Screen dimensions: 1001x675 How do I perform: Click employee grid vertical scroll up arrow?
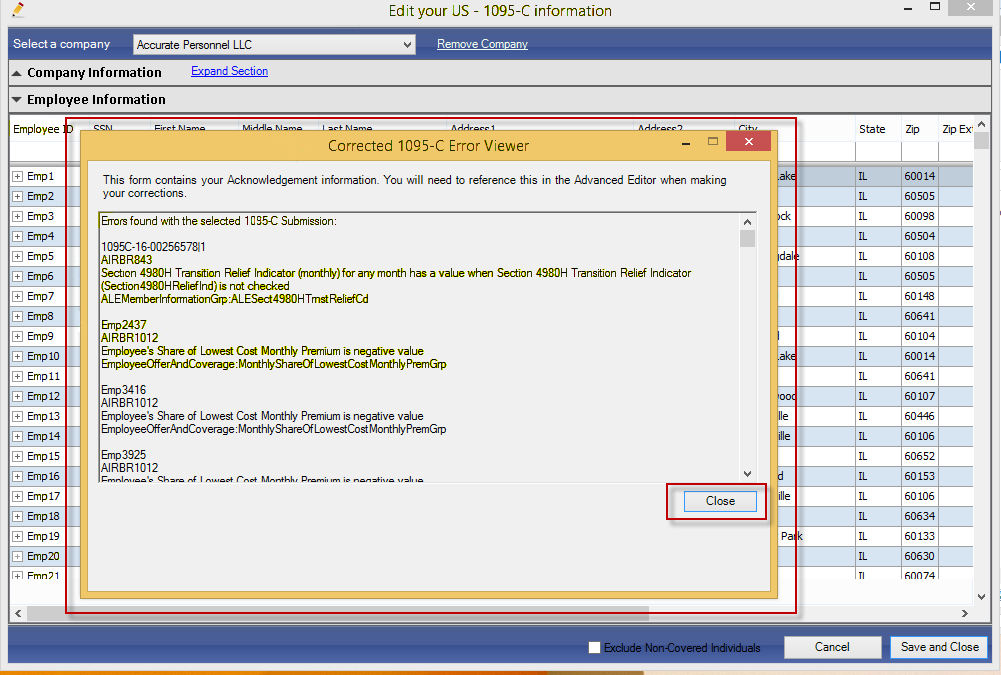click(982, 125)
